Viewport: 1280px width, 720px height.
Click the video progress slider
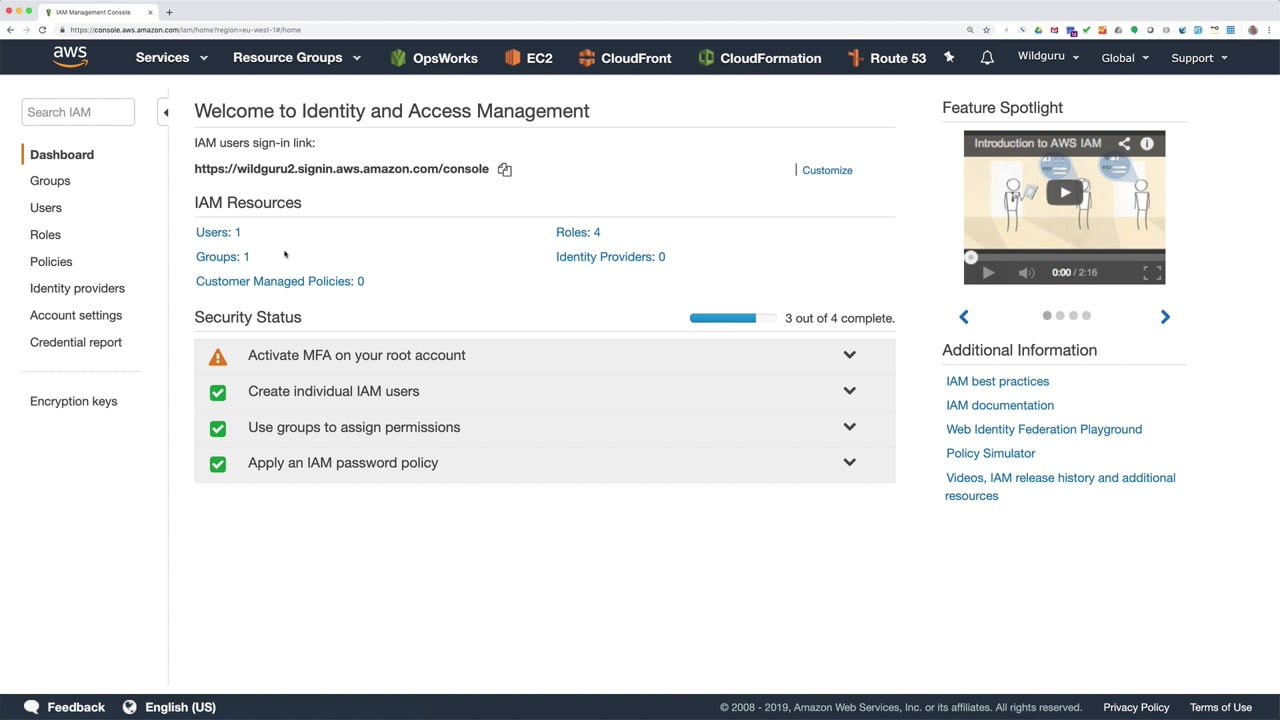click(1064, 257)
